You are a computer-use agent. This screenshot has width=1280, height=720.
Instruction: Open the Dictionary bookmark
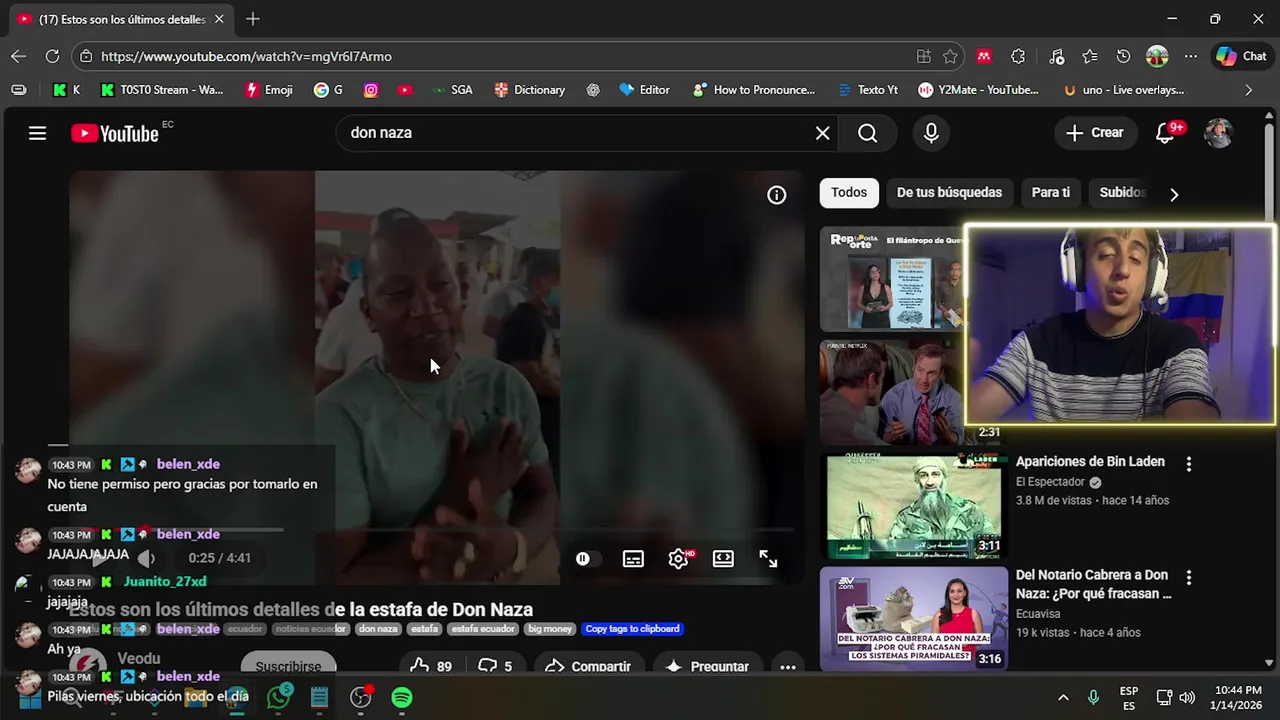(x=529, y=90)
